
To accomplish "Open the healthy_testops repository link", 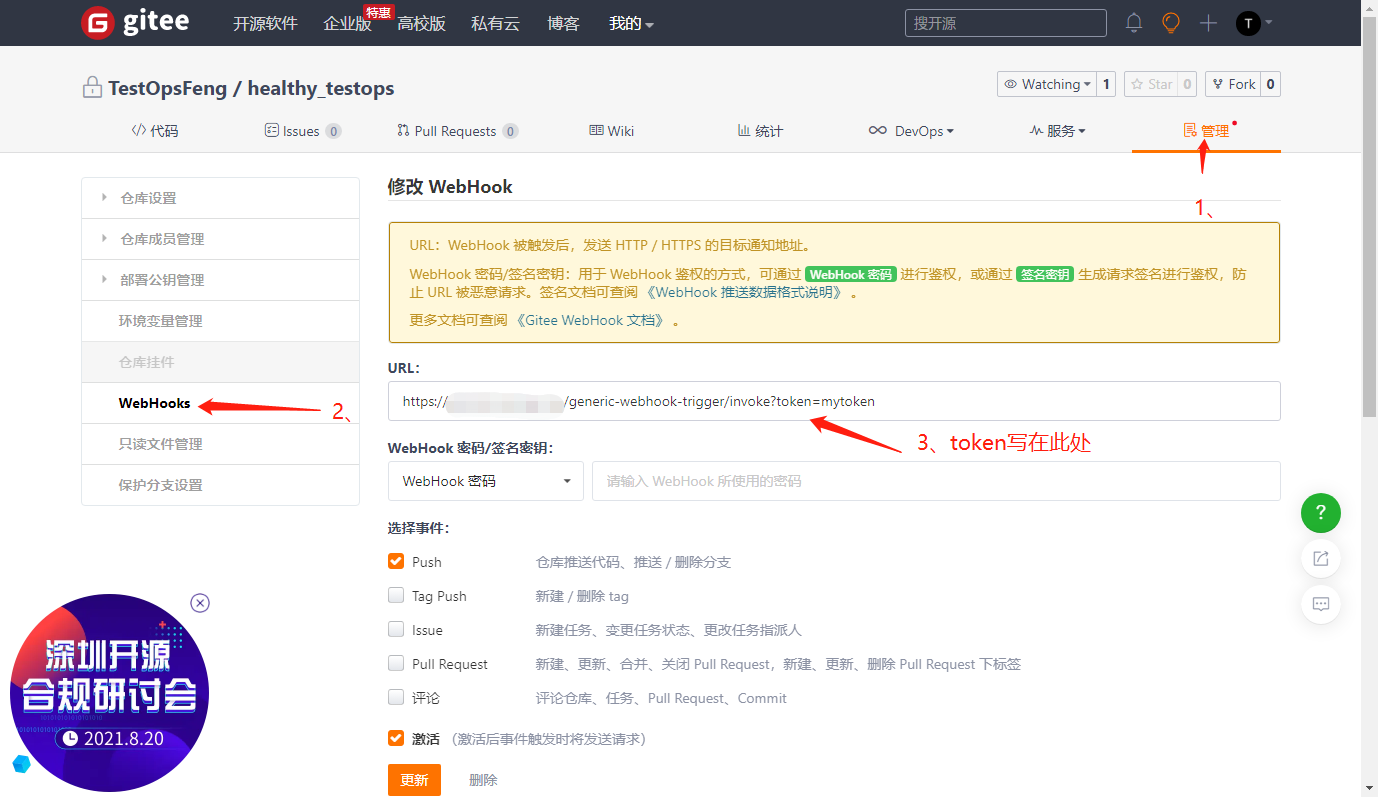I will 321,88.
